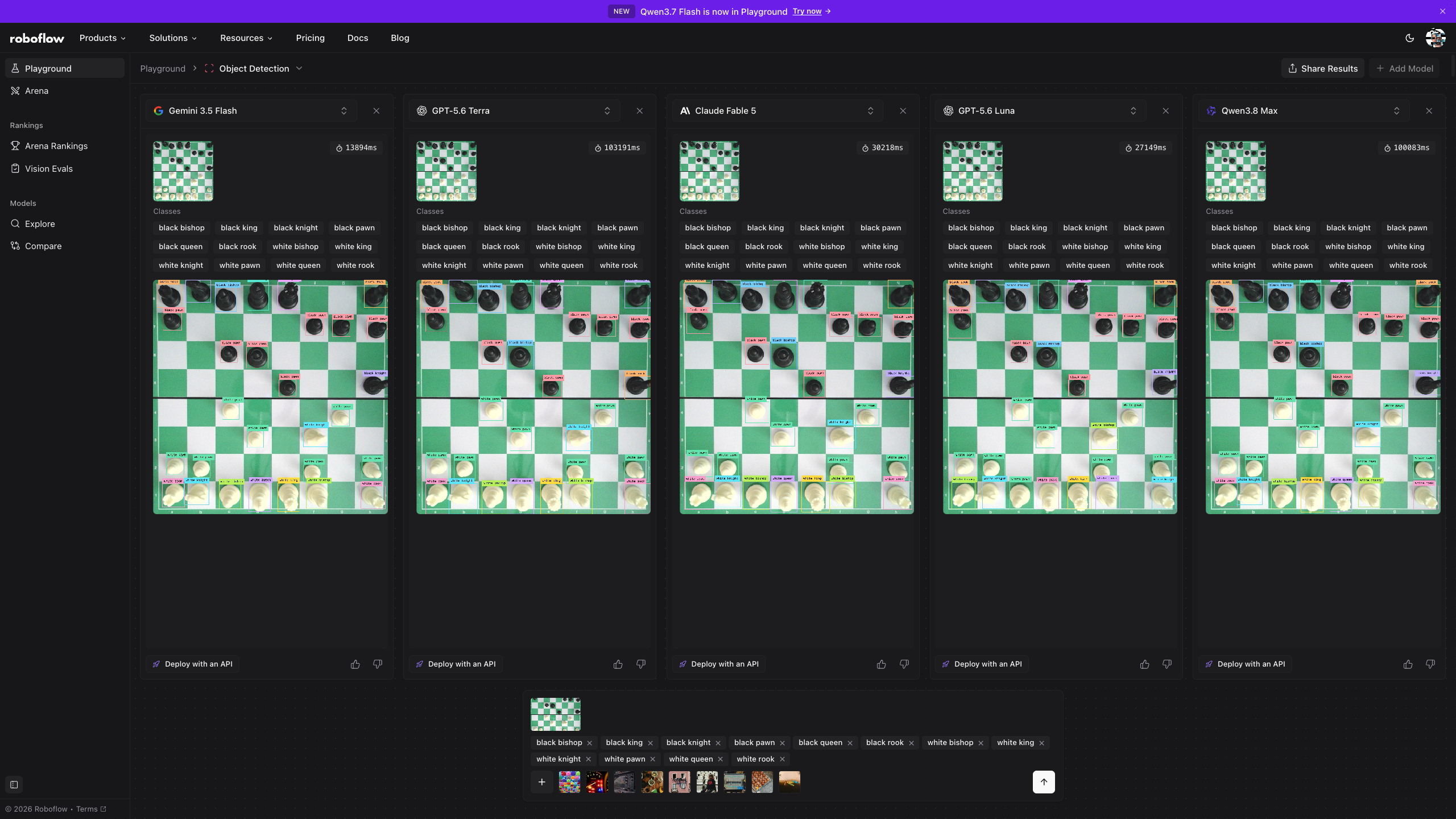Open the GPT-5.6 Terra input image thumbnail

[x=446, y=171]
